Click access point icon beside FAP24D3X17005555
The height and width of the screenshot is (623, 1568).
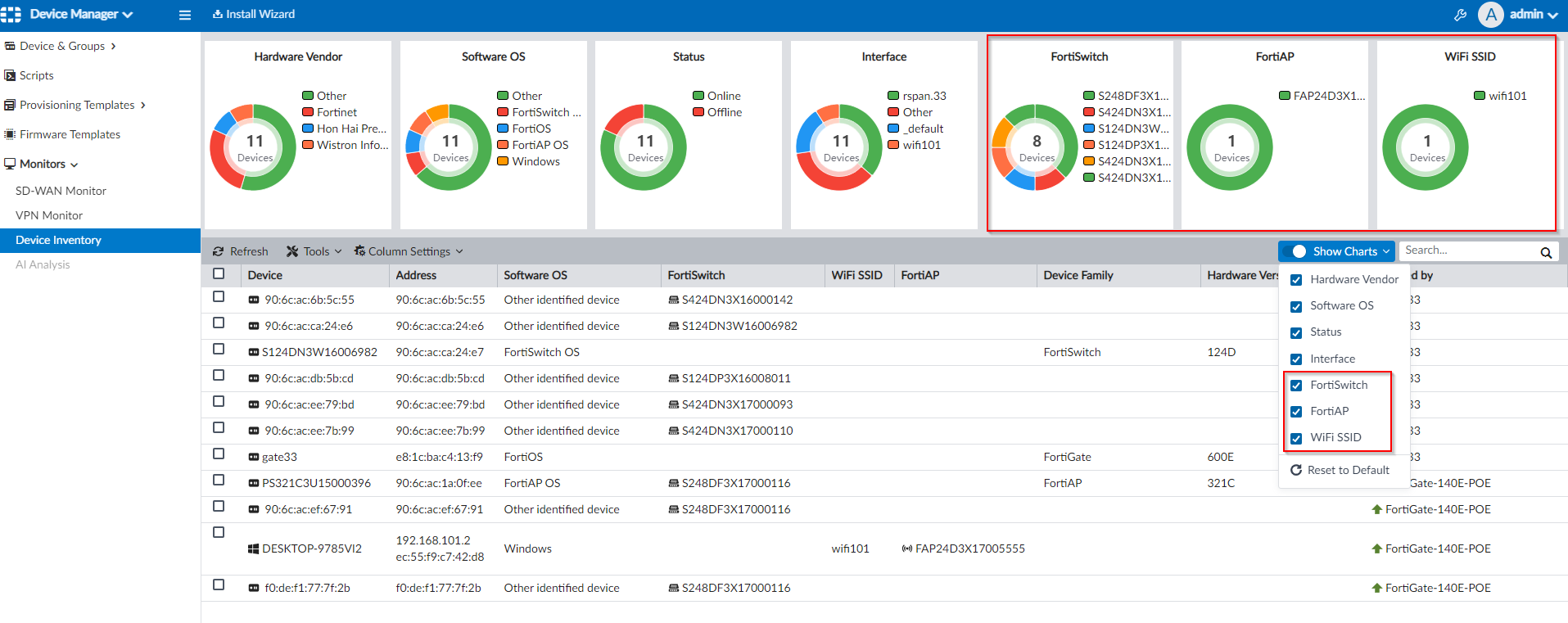coord(907,549)
